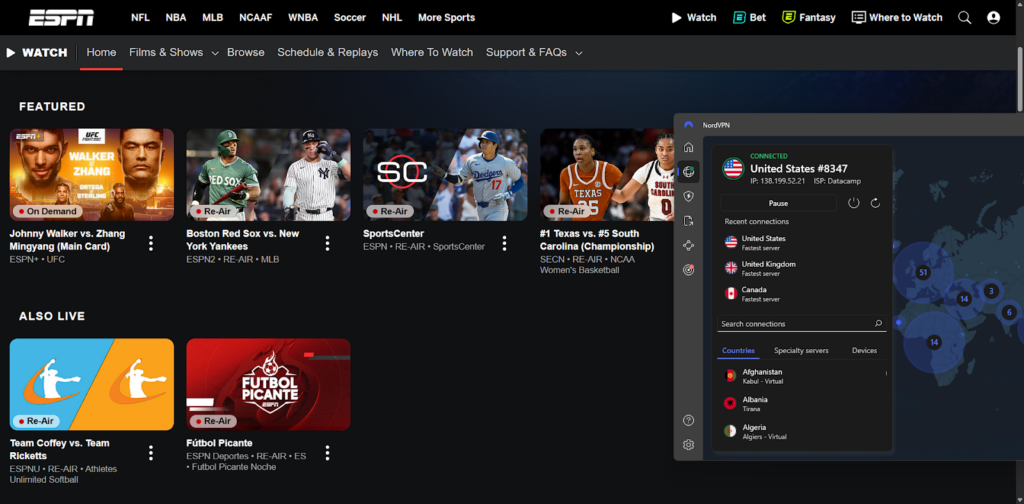The height and width of the screenshot is (504, 1024).
Task: Open options menu for Team Coffey vs. Ricketts
Action: pyautogui.click(x=151, y=452)
